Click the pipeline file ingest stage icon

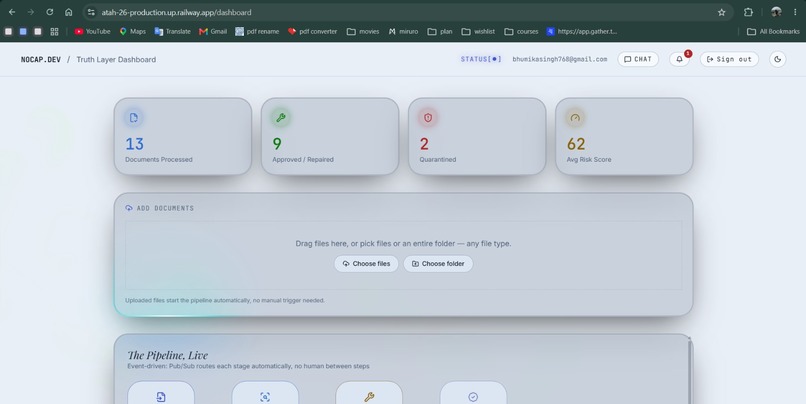click(x=161, y=397)
